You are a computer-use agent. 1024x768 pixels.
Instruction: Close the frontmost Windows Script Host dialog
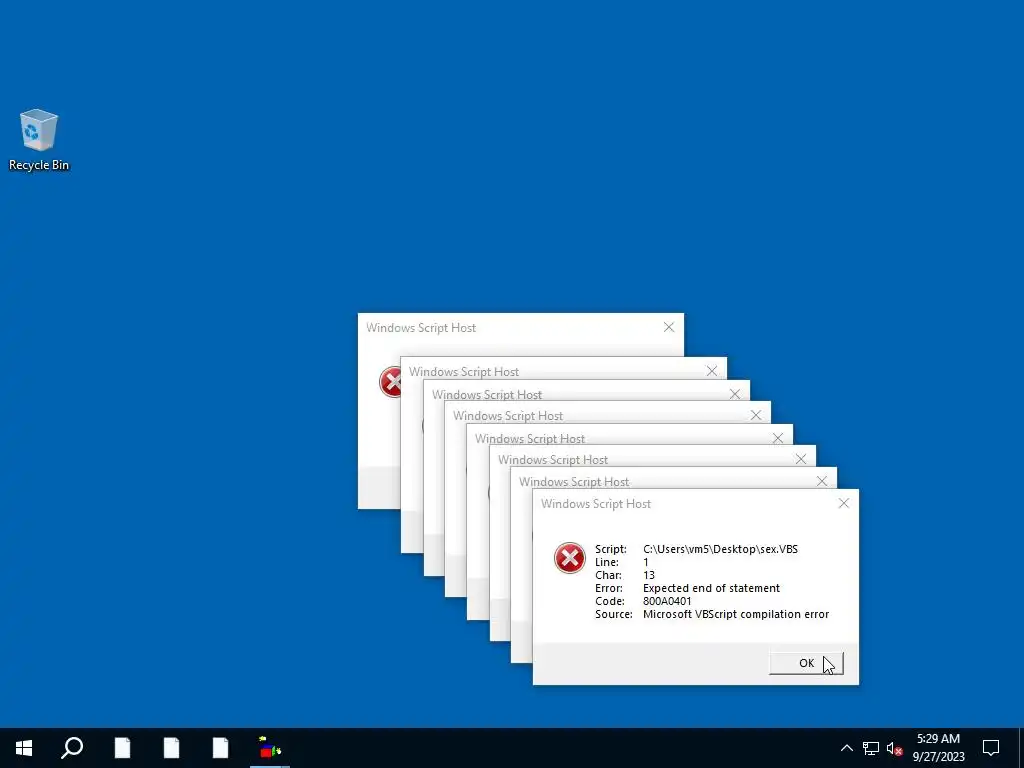pyautogui.click(x=844, y=503)
